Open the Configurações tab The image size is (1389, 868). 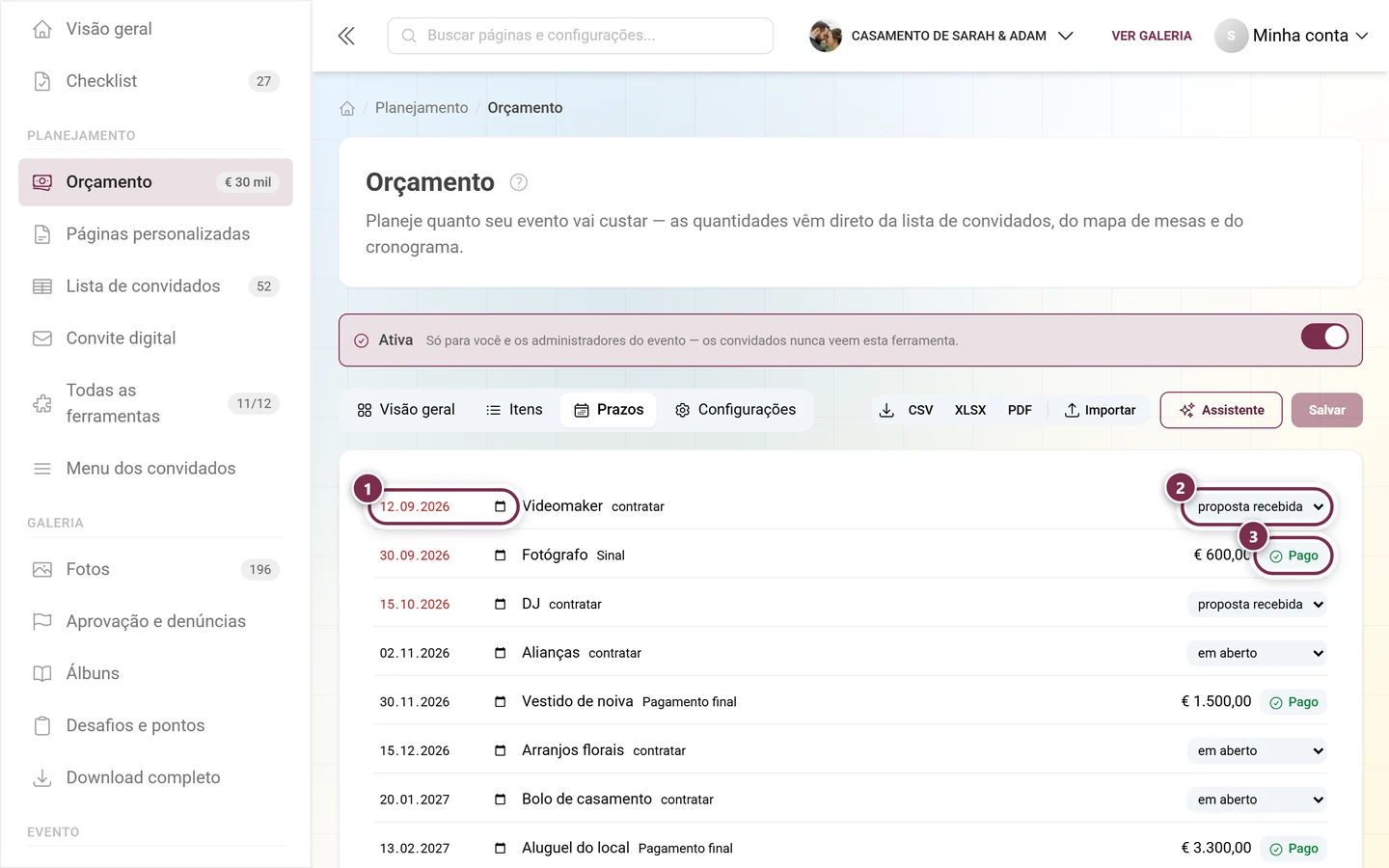pos(735,410)
